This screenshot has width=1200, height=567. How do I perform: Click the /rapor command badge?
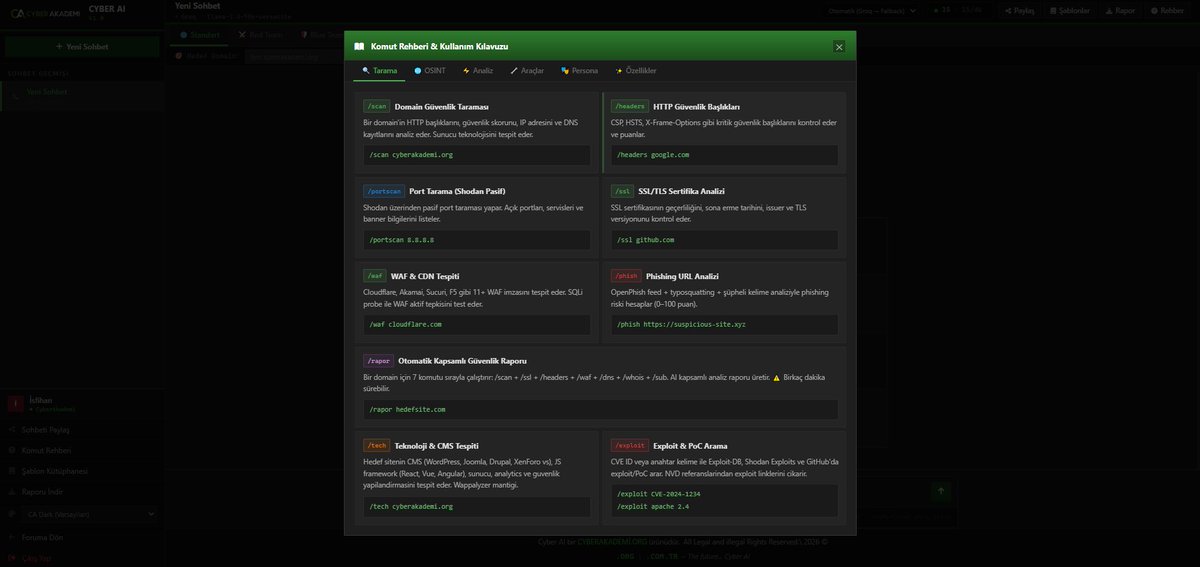click(x=379, y=361)
